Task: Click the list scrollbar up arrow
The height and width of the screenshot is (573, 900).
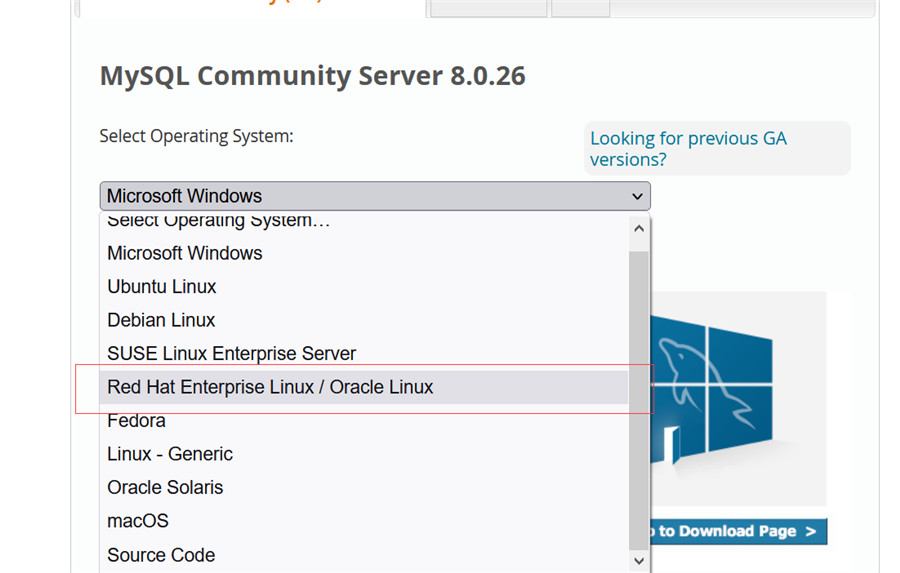Action: pyautogui.click(x=639, y=229)
